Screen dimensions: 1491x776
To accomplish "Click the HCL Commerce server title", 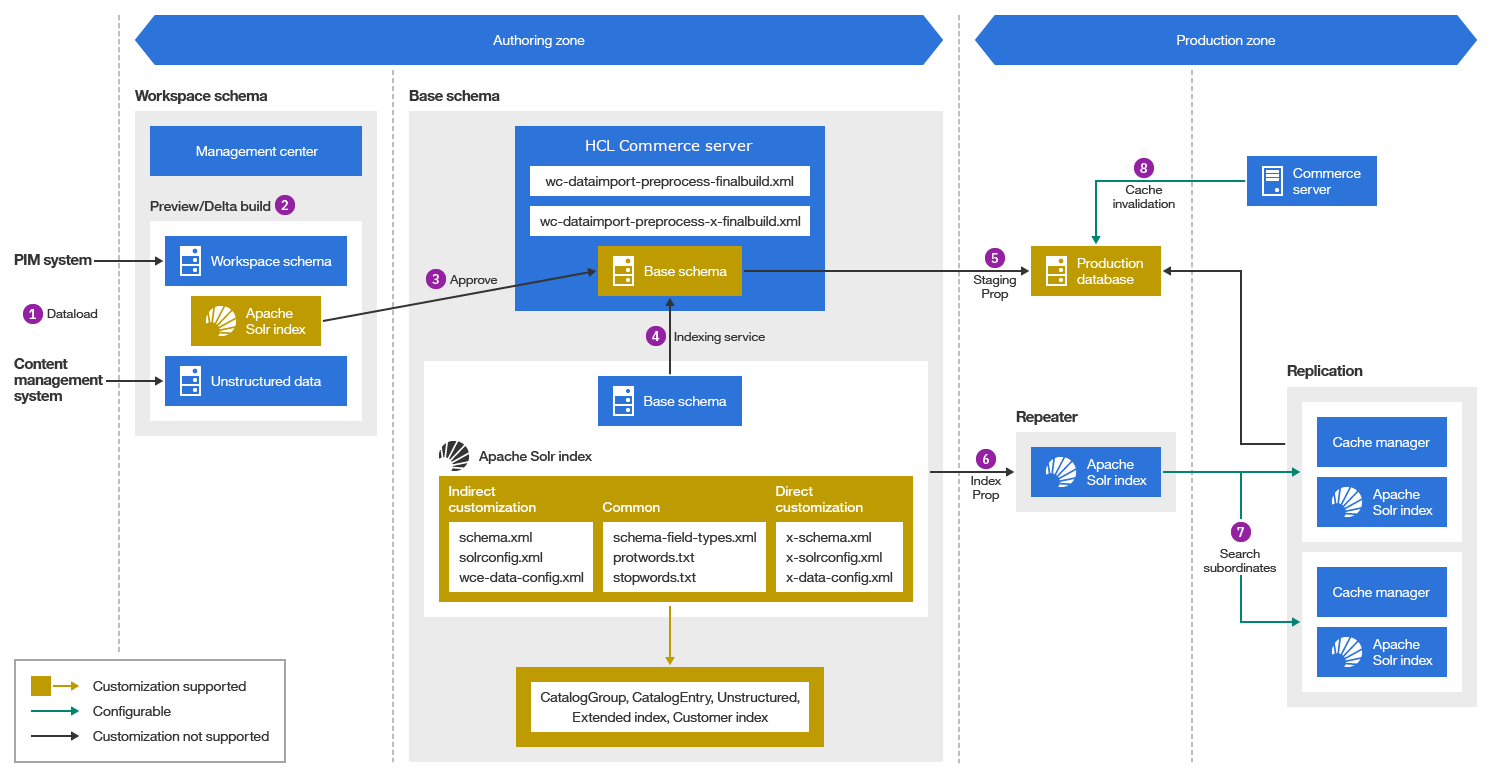I will click(669, 146).
